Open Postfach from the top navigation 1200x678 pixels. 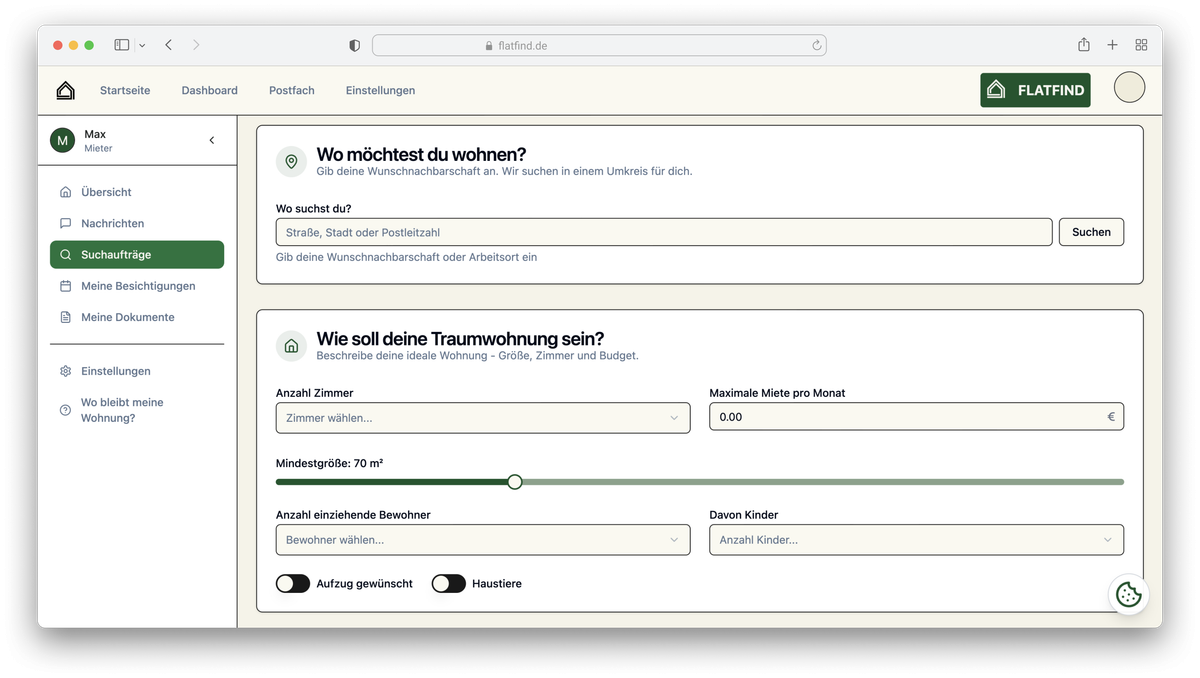pyautogui.click(x=291, y=90)
